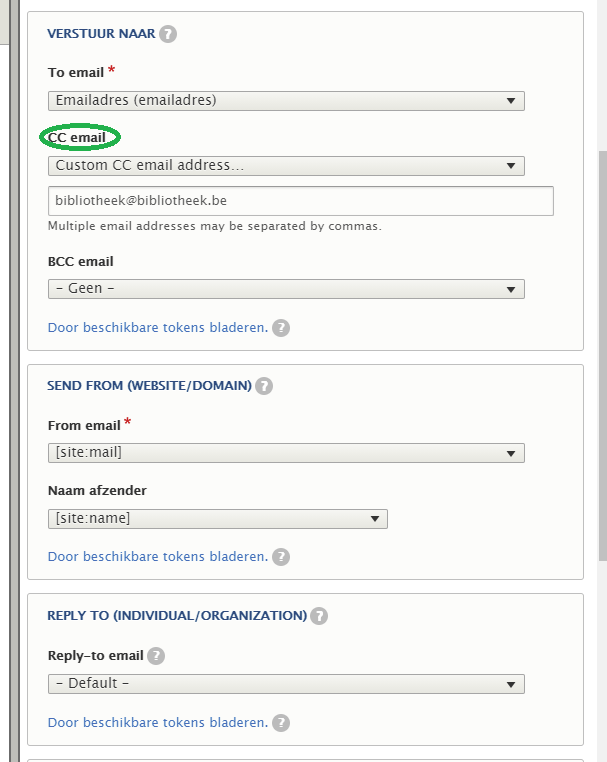Screen dimensions: 607x762
Task: Click help icon beside Reply To tokens link
Action: [281, 723]
